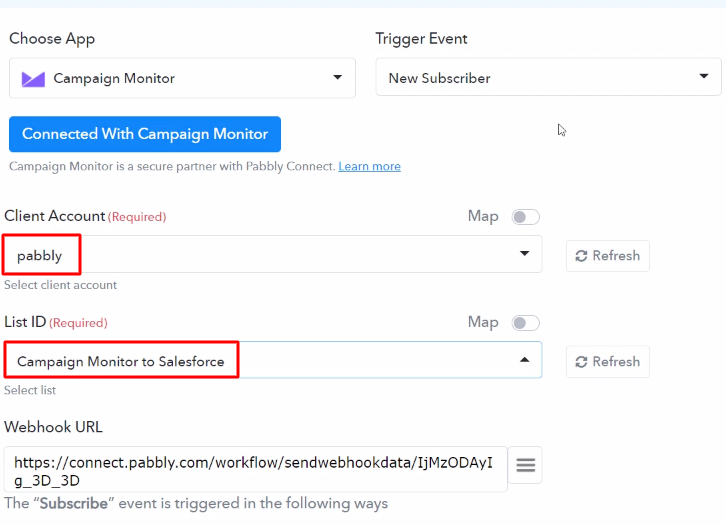Open the Trigger Event dropdown showing New Subscriber

[548, 77]
